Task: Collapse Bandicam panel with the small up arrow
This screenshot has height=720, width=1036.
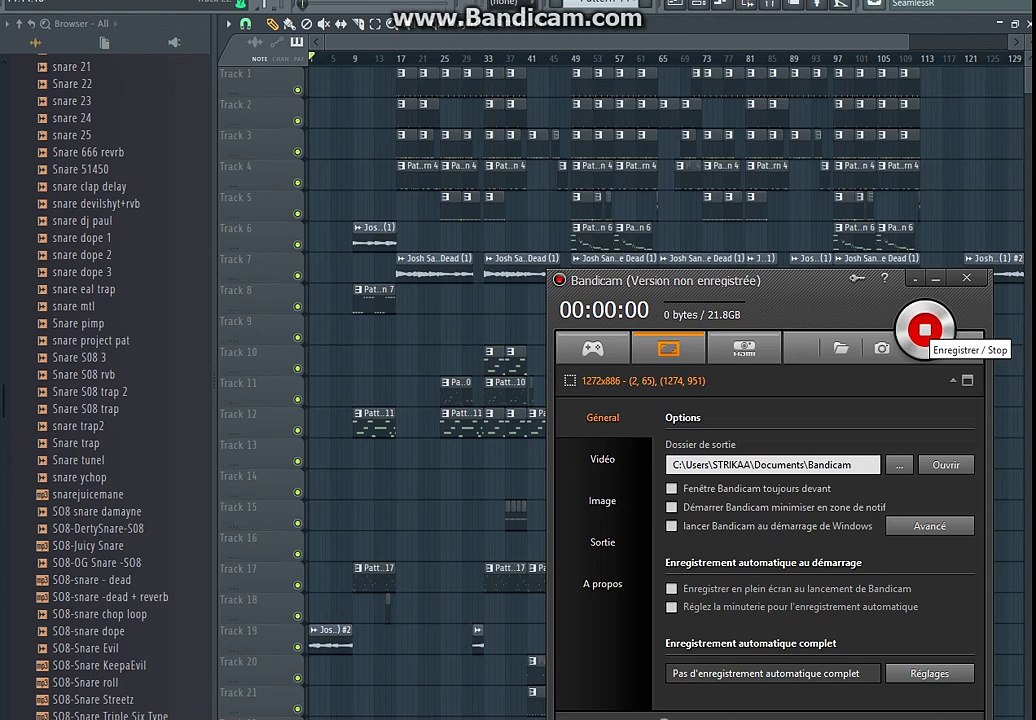Action: (x=953, y=380)
